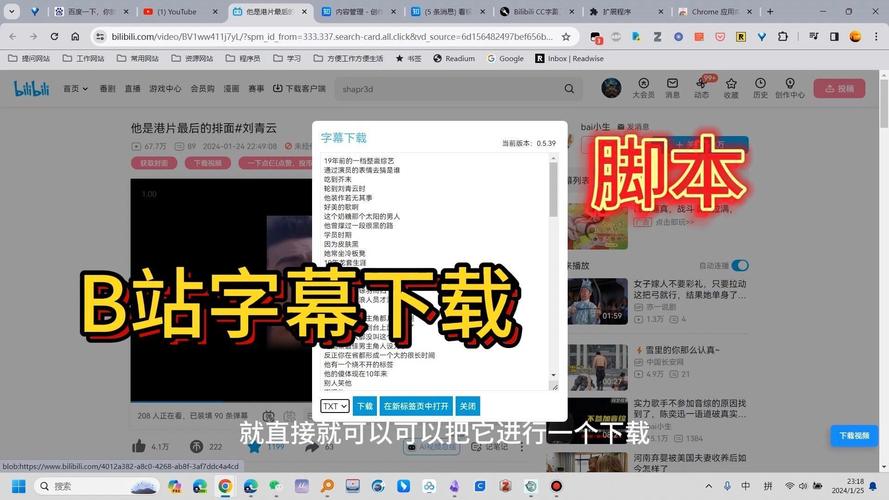Open the TXT format dropdown
Image resolution: width=889 pixels, height=500 pixels.
(x=334, y=406)
